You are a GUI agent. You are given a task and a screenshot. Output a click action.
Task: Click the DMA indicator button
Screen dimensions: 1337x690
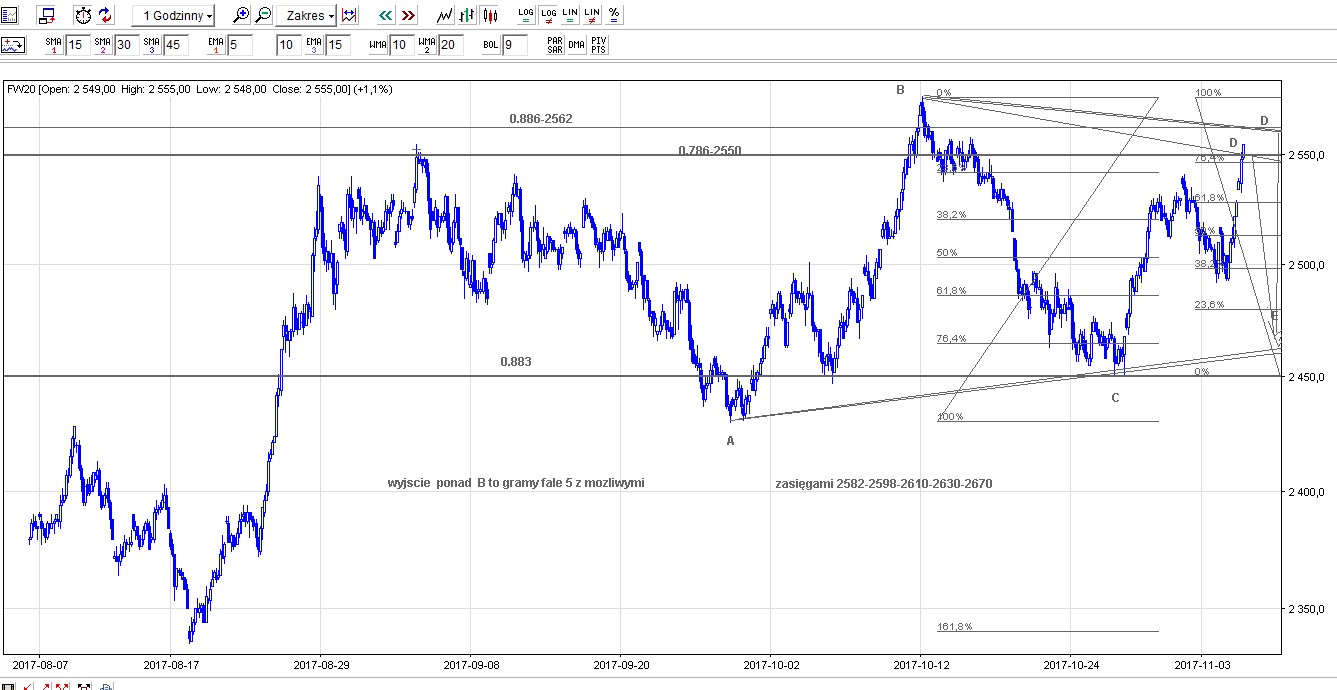point(576,45)
